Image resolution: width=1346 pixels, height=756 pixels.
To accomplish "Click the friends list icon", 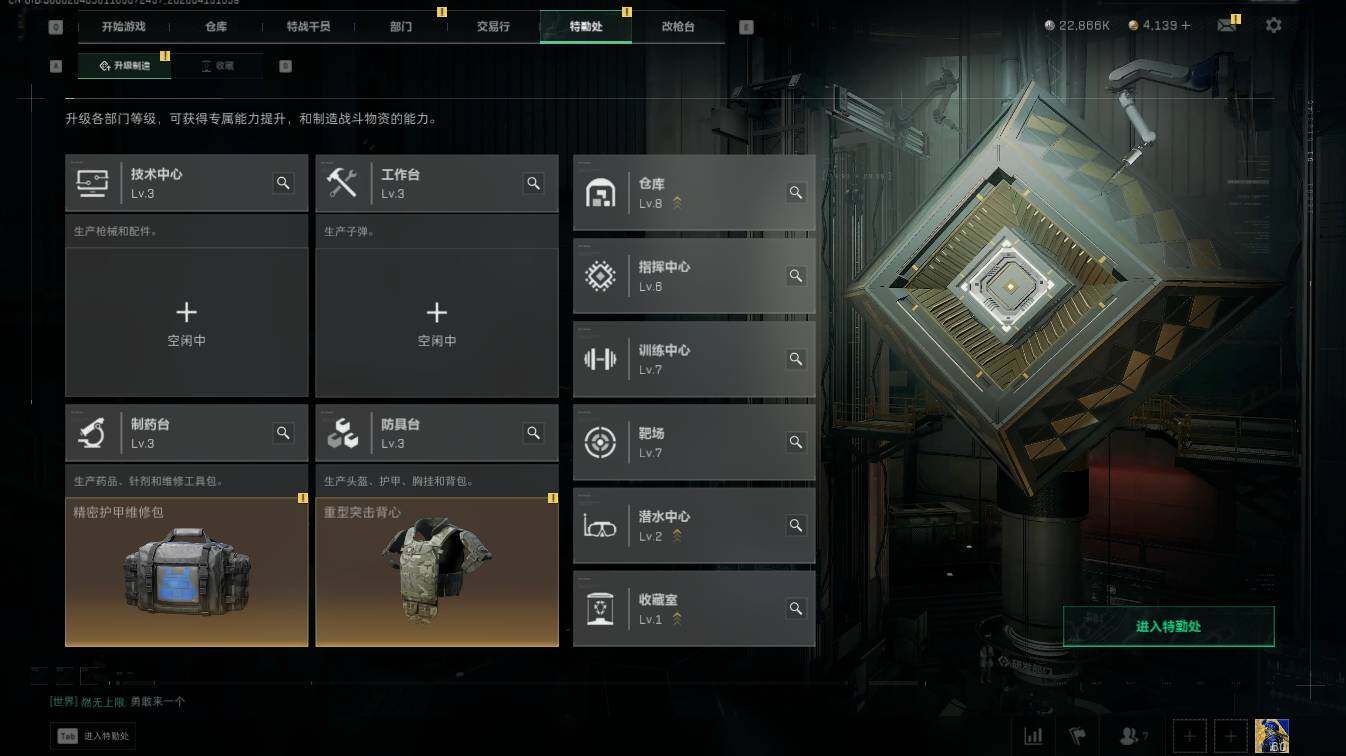I will click(1132, 736).
